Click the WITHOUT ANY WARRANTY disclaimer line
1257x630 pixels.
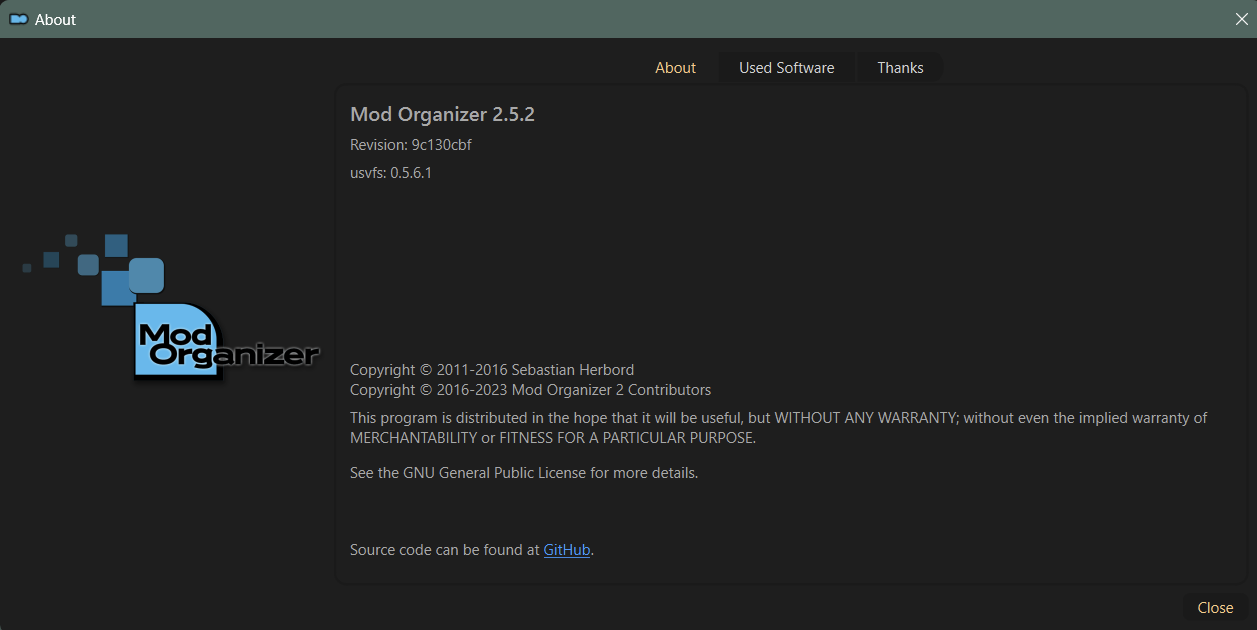point(778,418)
